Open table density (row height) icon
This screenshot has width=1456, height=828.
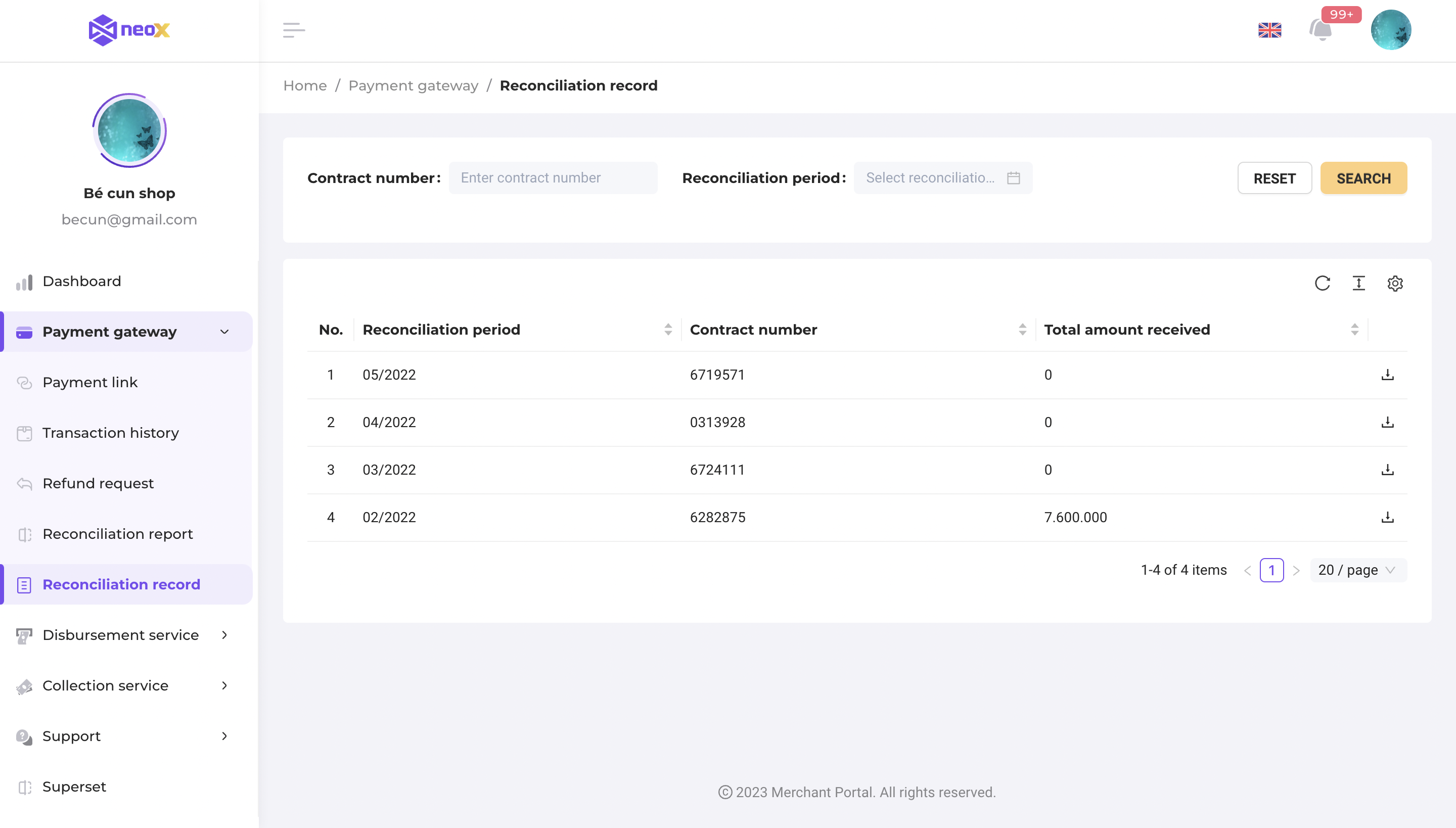[1358, 283]
